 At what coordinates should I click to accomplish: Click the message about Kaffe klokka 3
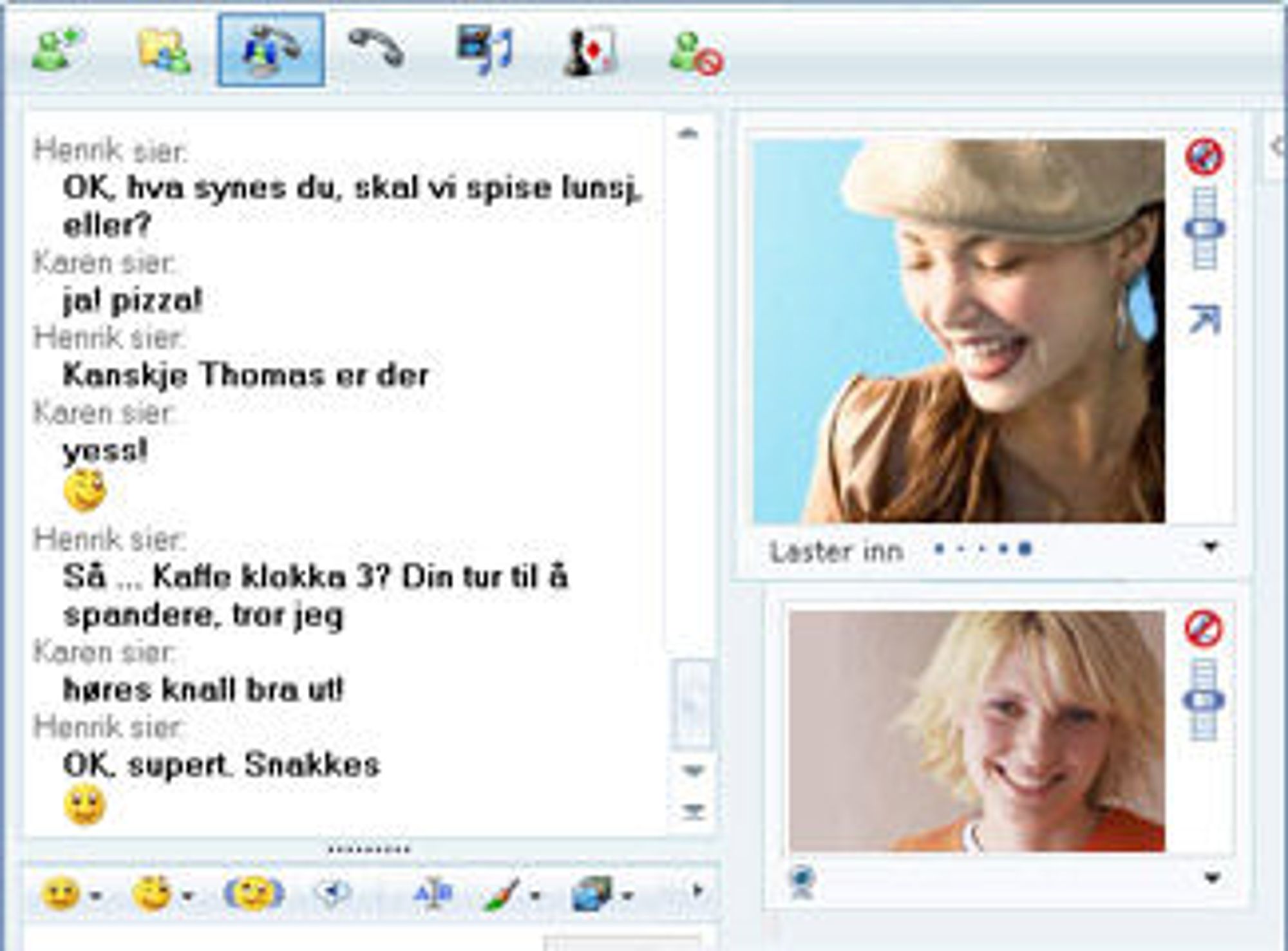[x=316, y=596]
